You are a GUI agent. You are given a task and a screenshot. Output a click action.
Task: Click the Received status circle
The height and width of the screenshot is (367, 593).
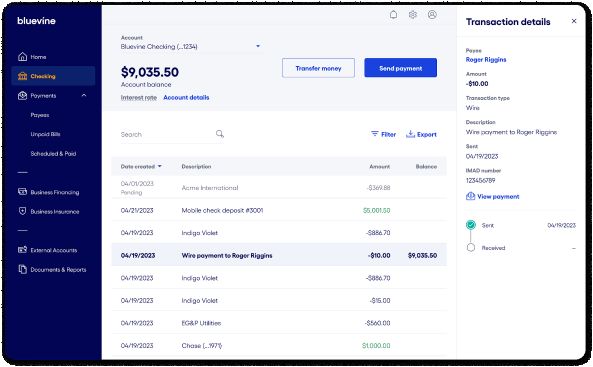click(x=471, y=248)
